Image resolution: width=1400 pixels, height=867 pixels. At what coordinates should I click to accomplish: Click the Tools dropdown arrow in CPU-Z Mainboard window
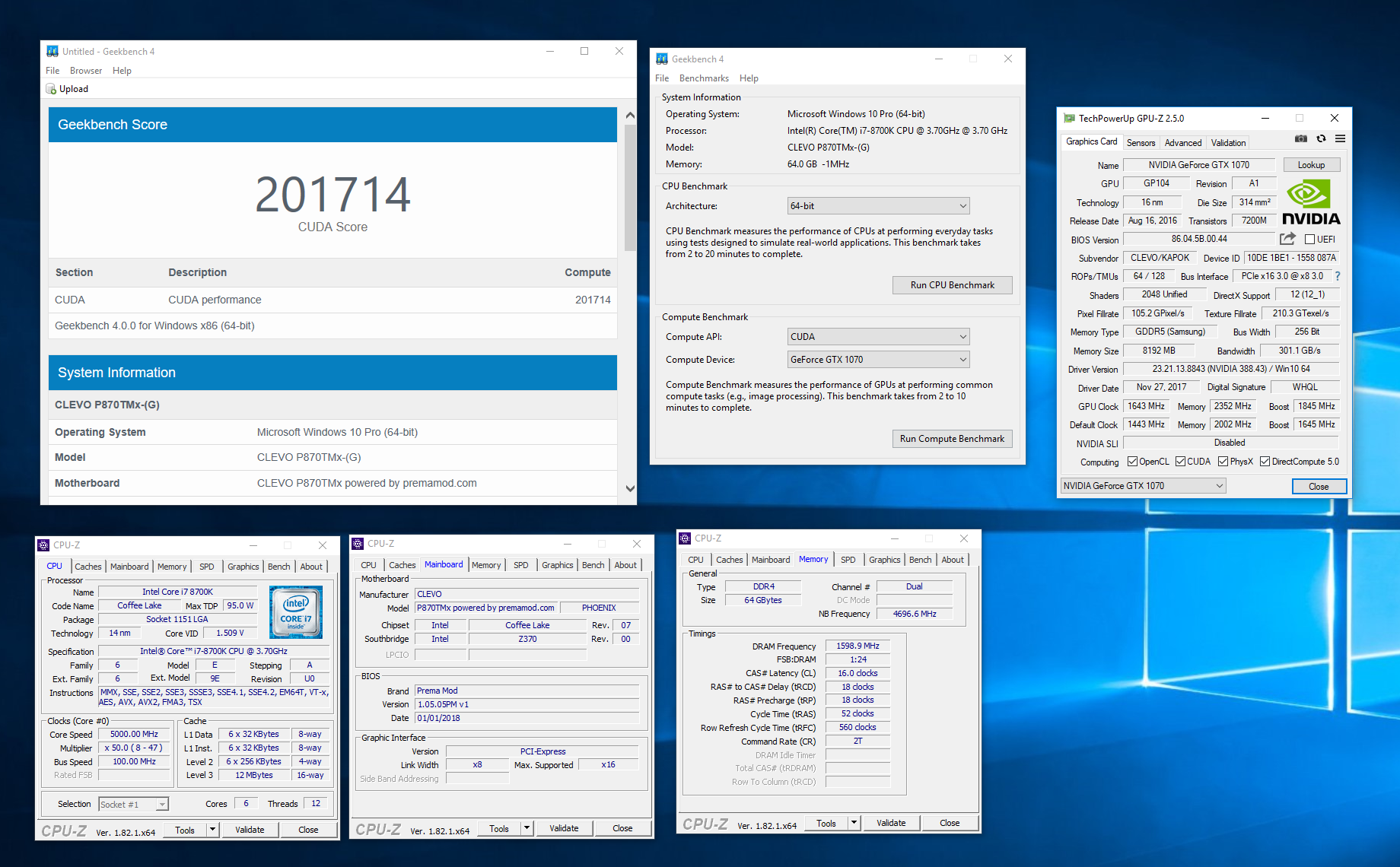[x=527, y=828]
